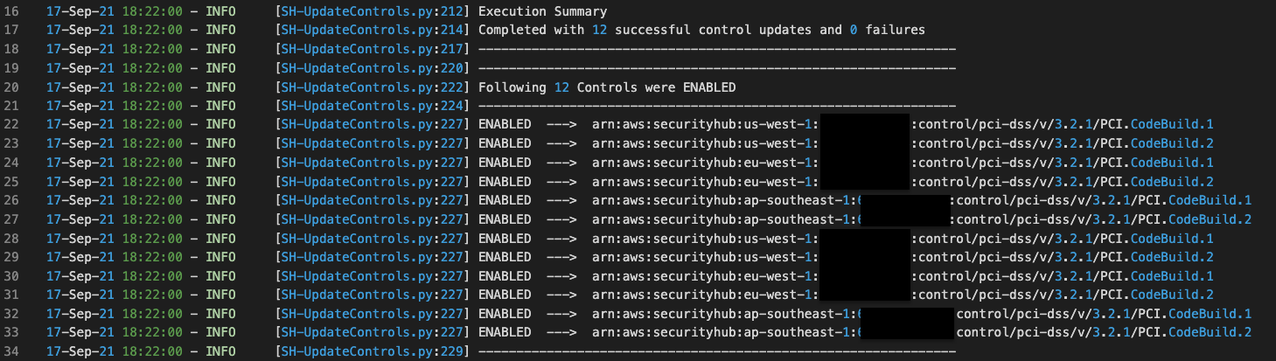Click SH-UpdateControls.py:214 file reference
The image size is (1276, 361).
371,30
